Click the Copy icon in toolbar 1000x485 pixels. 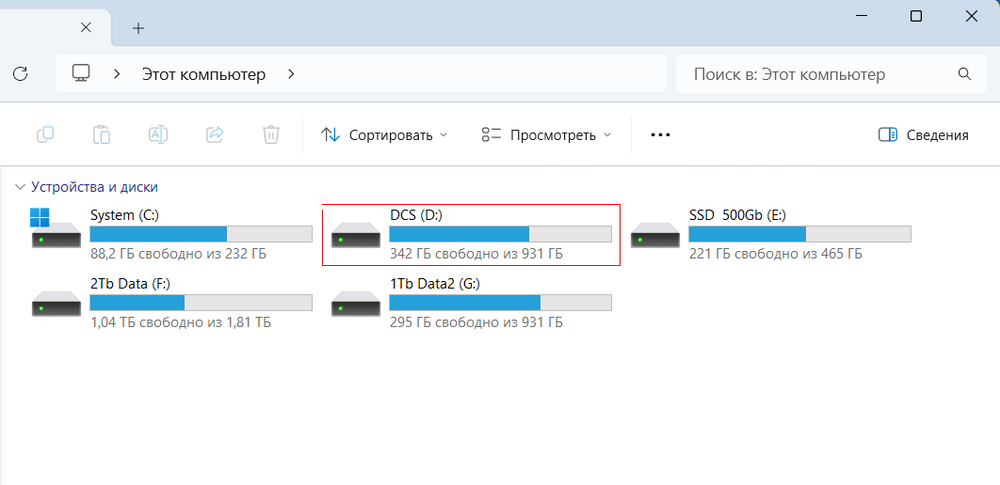[x=45, y=135]
